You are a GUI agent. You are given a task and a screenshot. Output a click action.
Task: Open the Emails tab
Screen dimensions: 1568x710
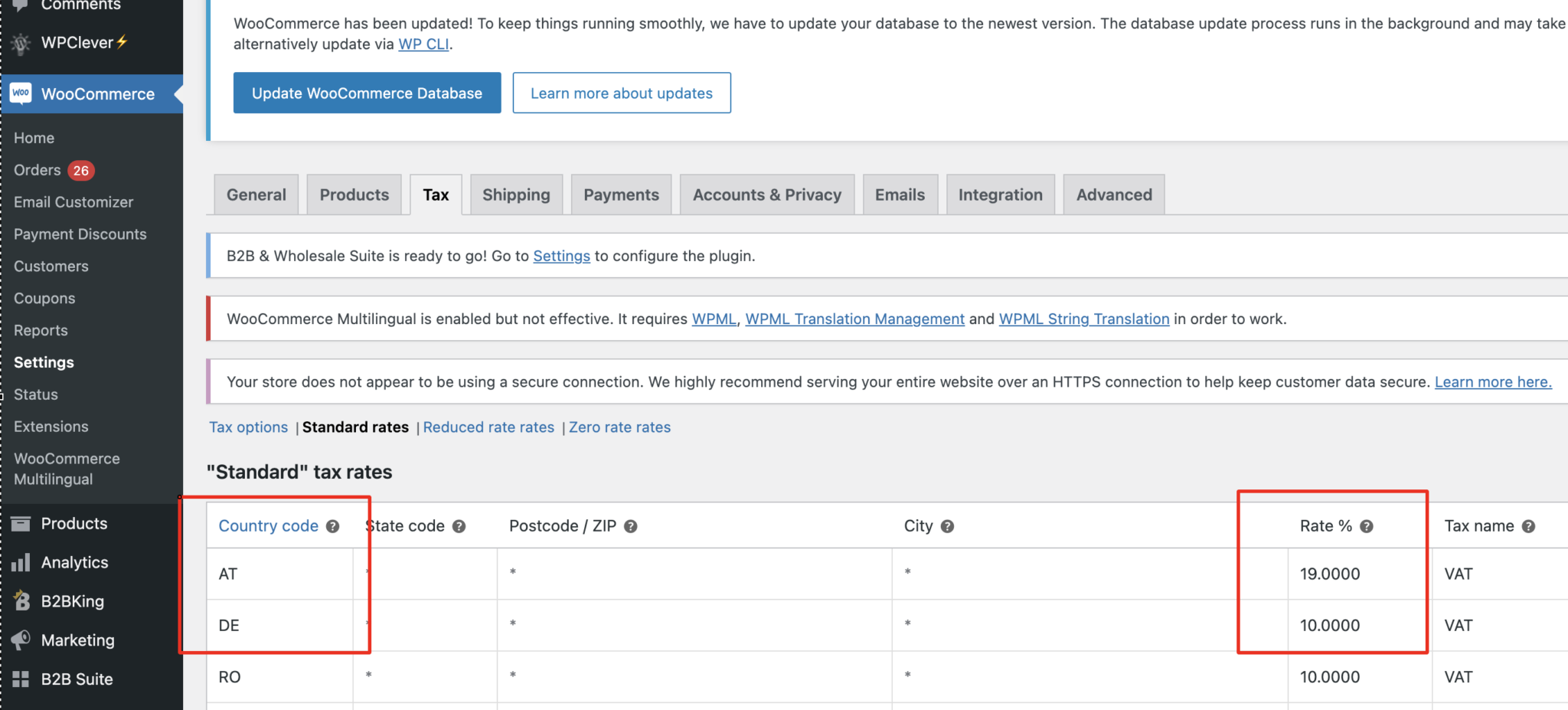(900, 195)
